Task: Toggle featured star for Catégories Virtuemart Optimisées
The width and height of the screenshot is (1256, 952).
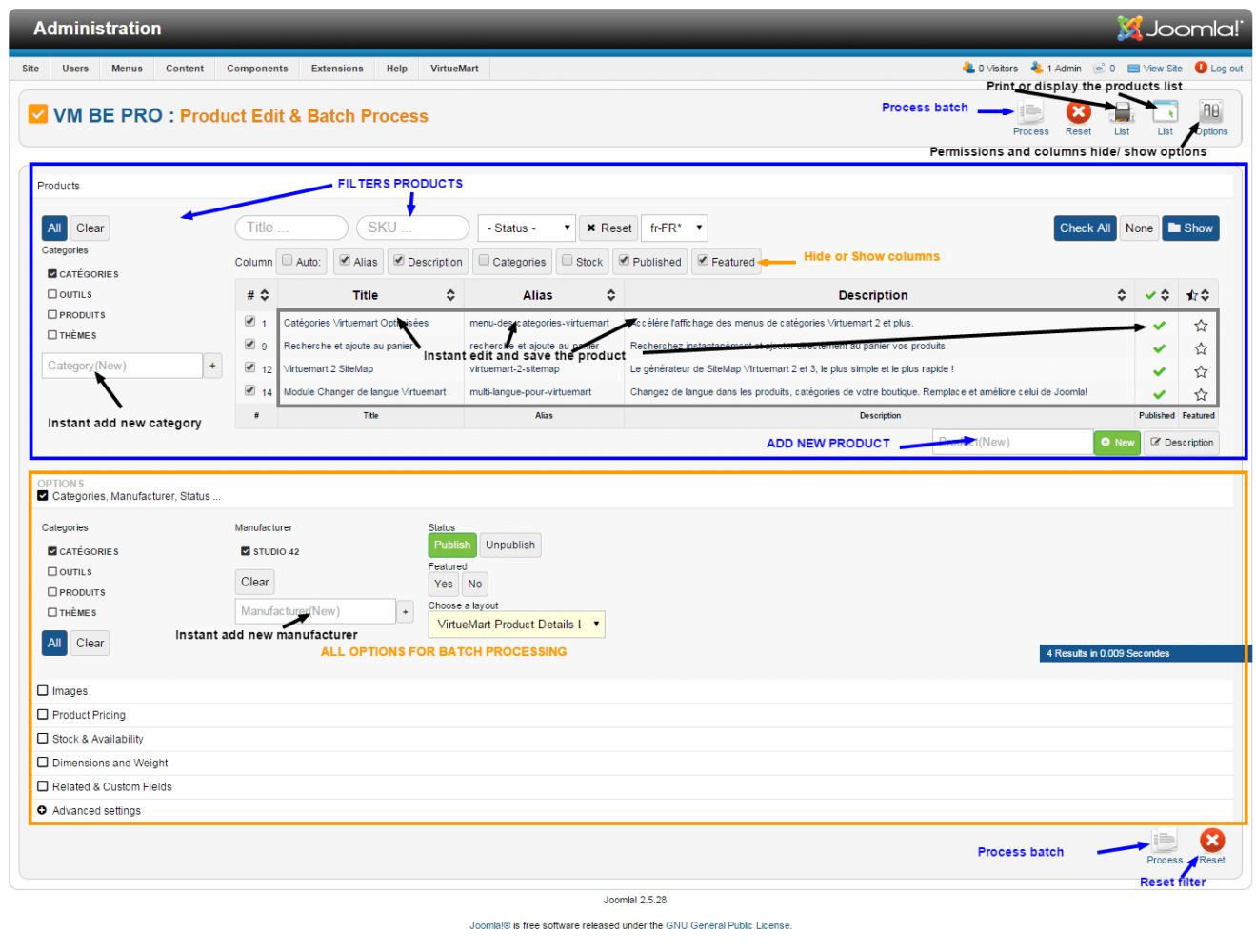Action: click(x=1201, y=326)
